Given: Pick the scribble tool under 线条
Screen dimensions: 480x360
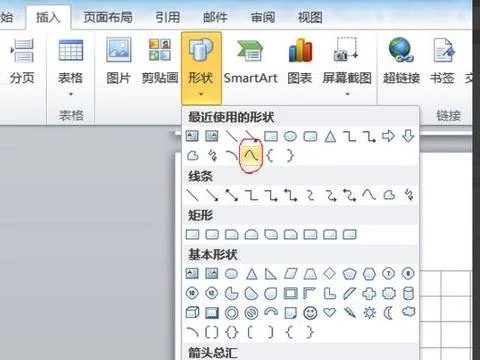Looking at the screenshot, I should point(409,195).
